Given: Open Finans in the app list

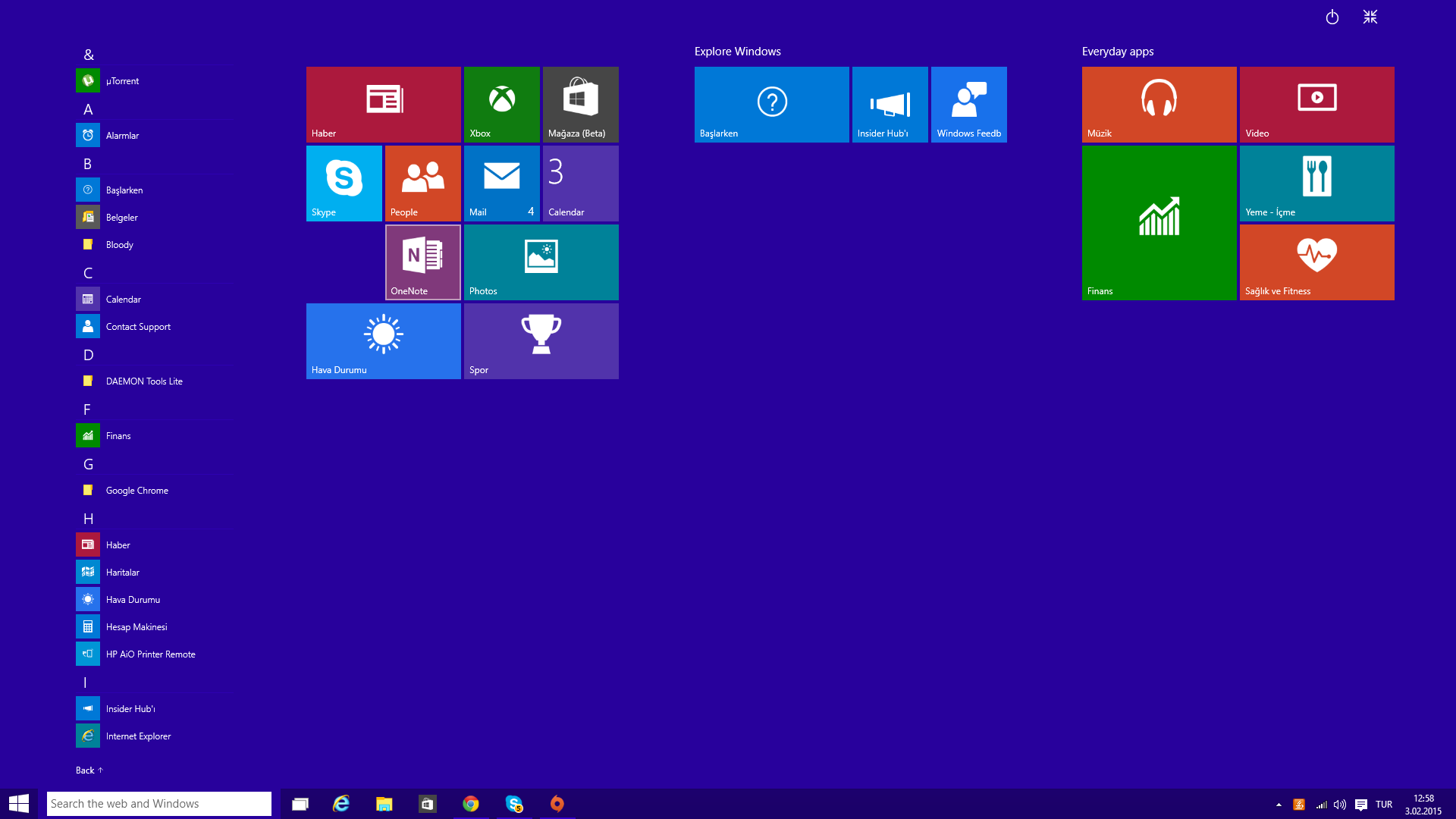Looking at the screenshot, I should (153, 435).
